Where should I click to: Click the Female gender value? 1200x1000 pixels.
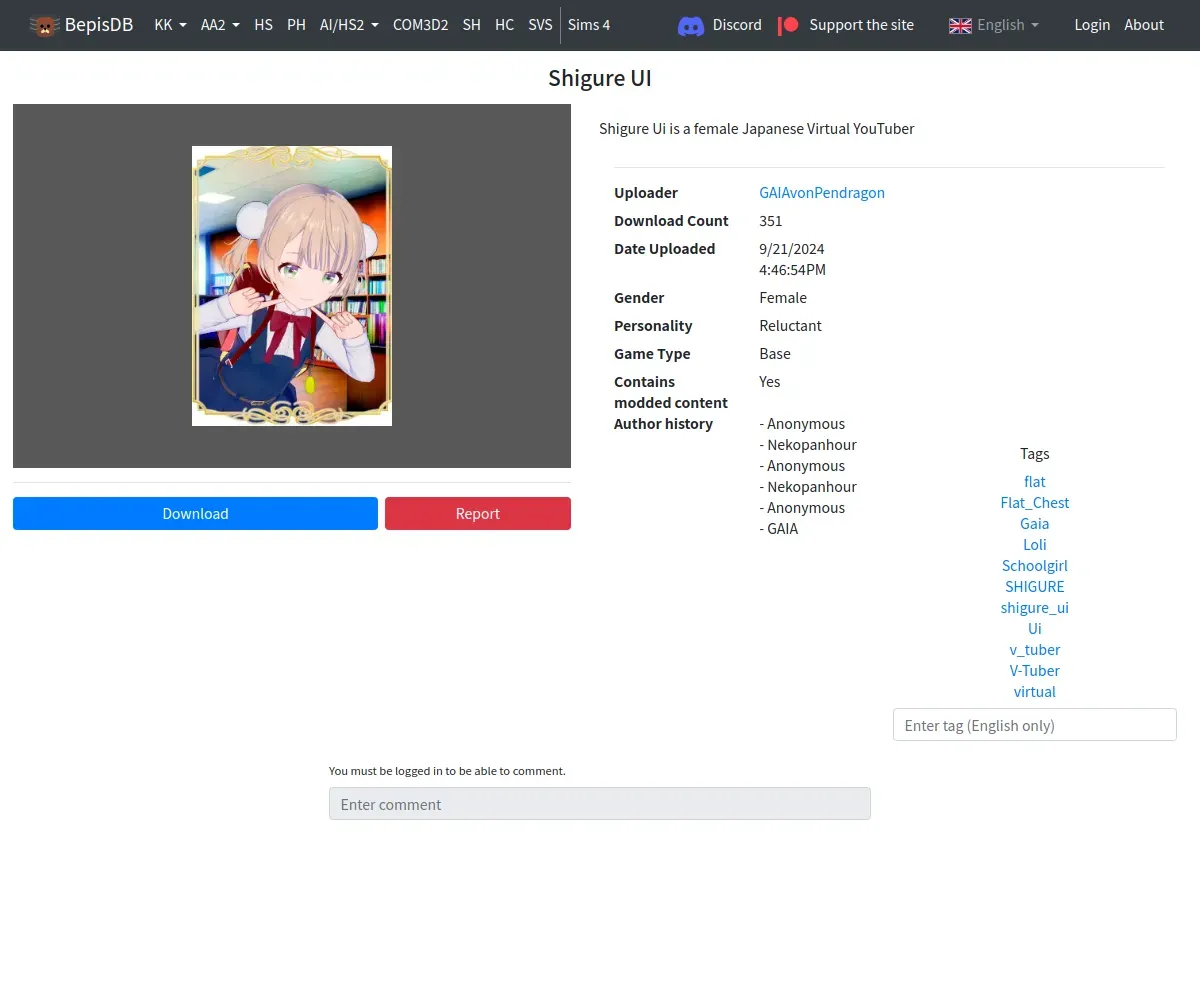(x=783, y=298)
